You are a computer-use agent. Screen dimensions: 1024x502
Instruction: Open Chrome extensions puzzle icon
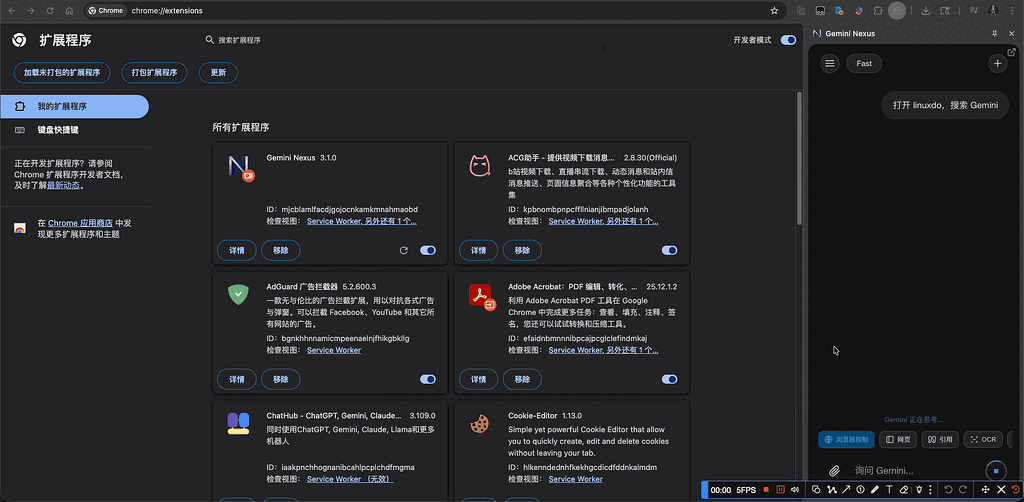(x=878, y=10)
